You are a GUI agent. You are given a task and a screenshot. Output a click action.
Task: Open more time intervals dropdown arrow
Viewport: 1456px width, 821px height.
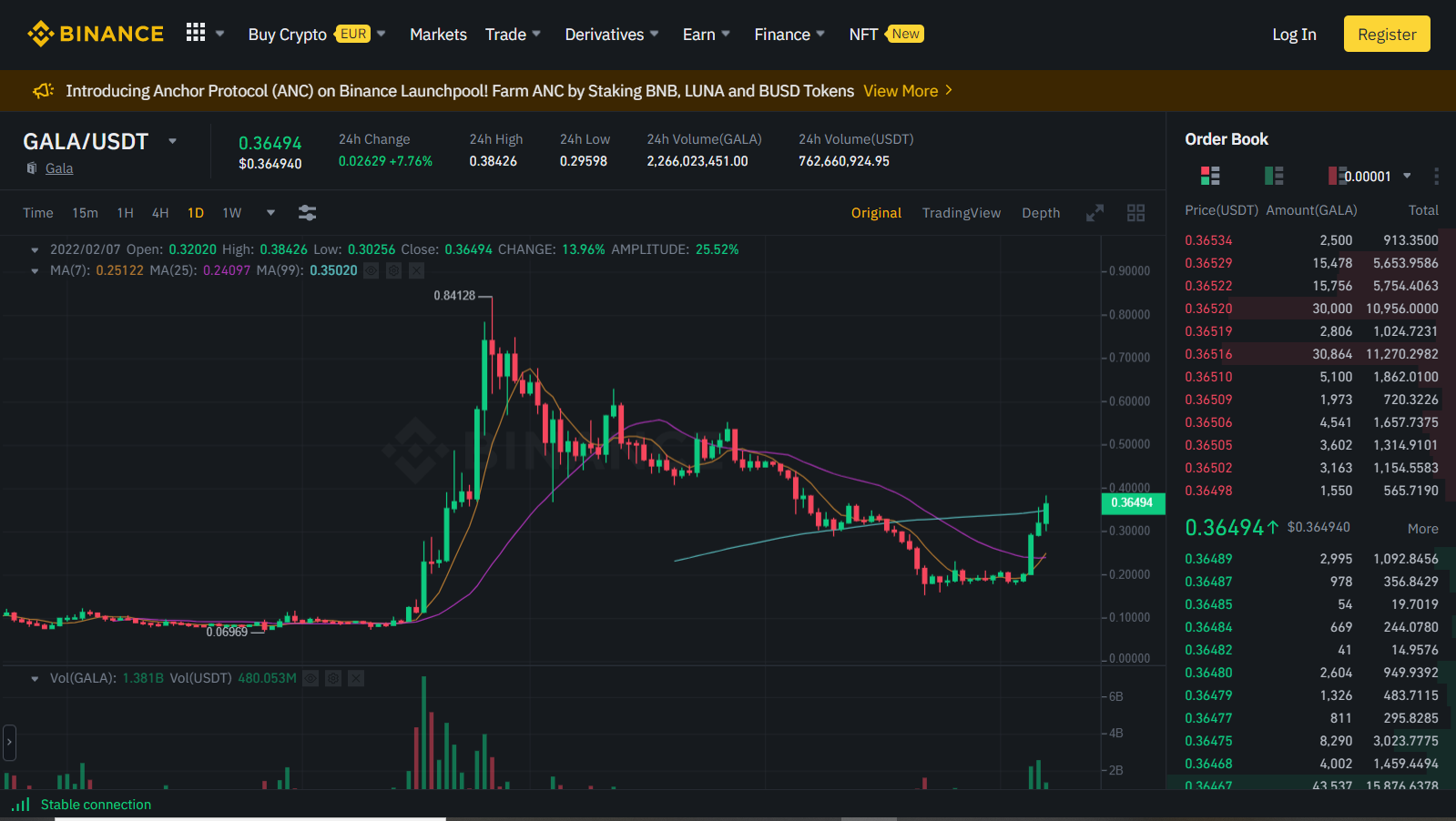click(270, 213)
